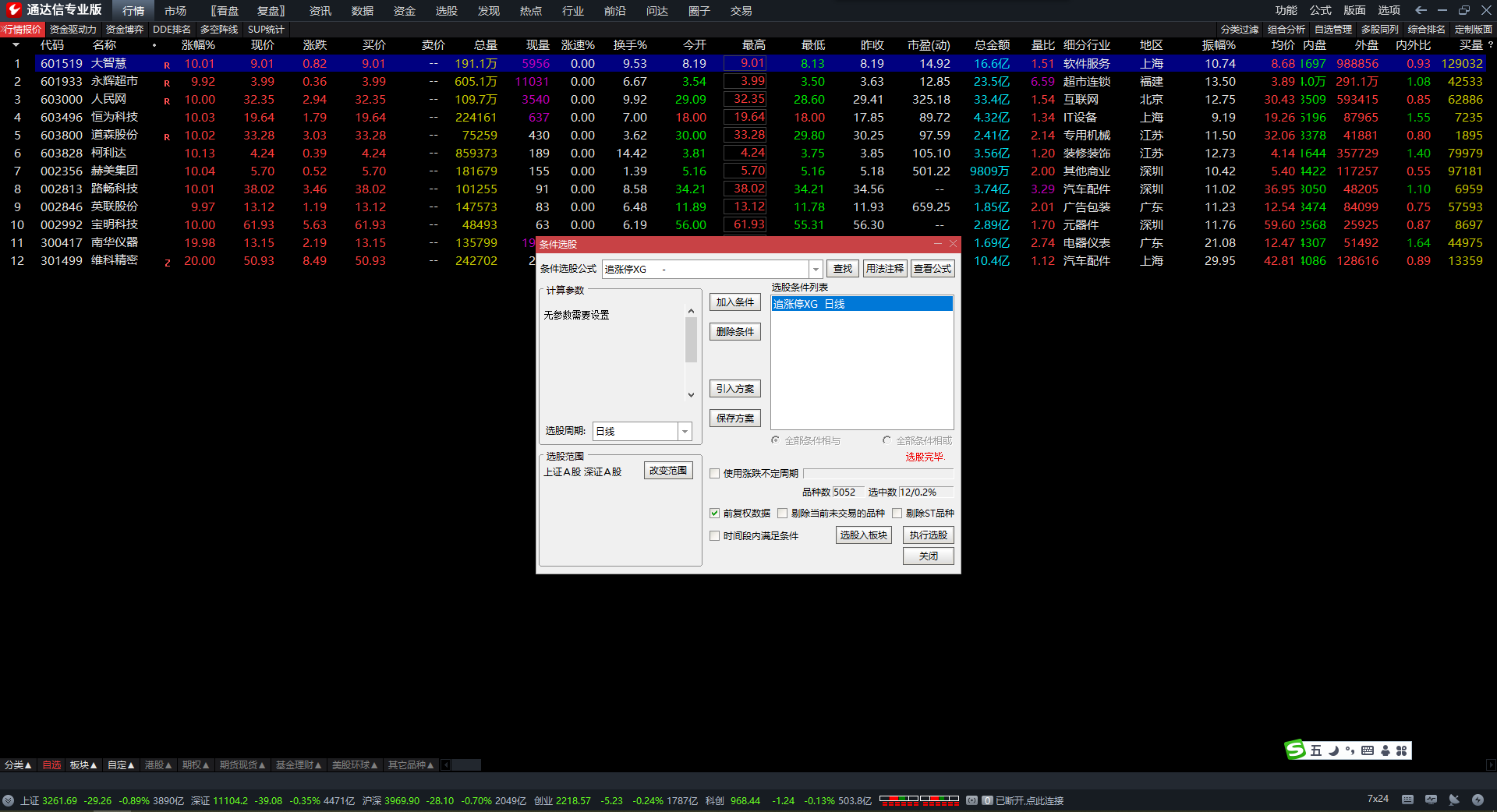Expand the 自定 bottom tab menu
Viewport: 1497px width, 812px height.
(x=121, y=765)
